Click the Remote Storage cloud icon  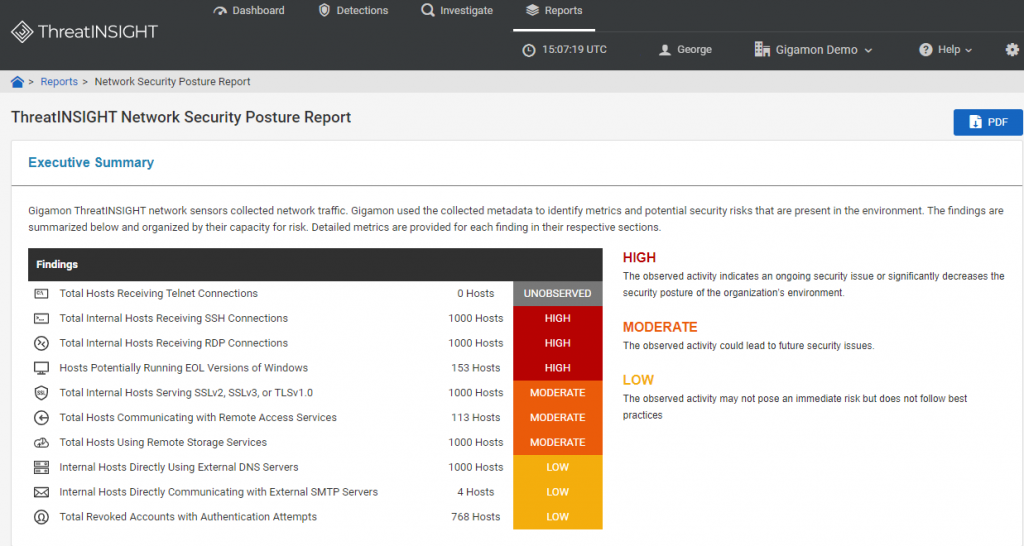41,443
